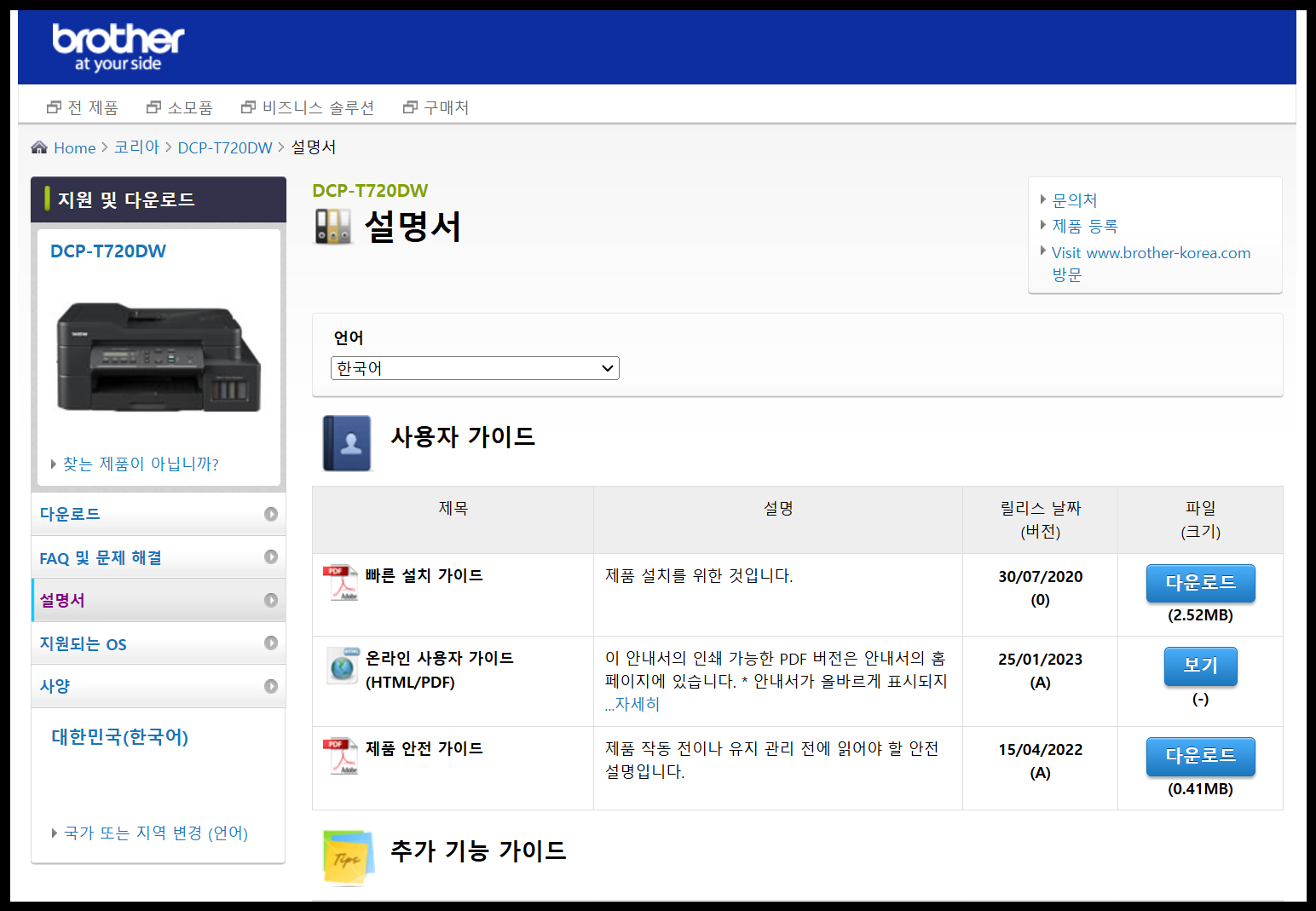This screenshot has height=911, width=1316.
Task: Click new-window icon beside 비즈니스 솔루션
Action: coord(249,107)
